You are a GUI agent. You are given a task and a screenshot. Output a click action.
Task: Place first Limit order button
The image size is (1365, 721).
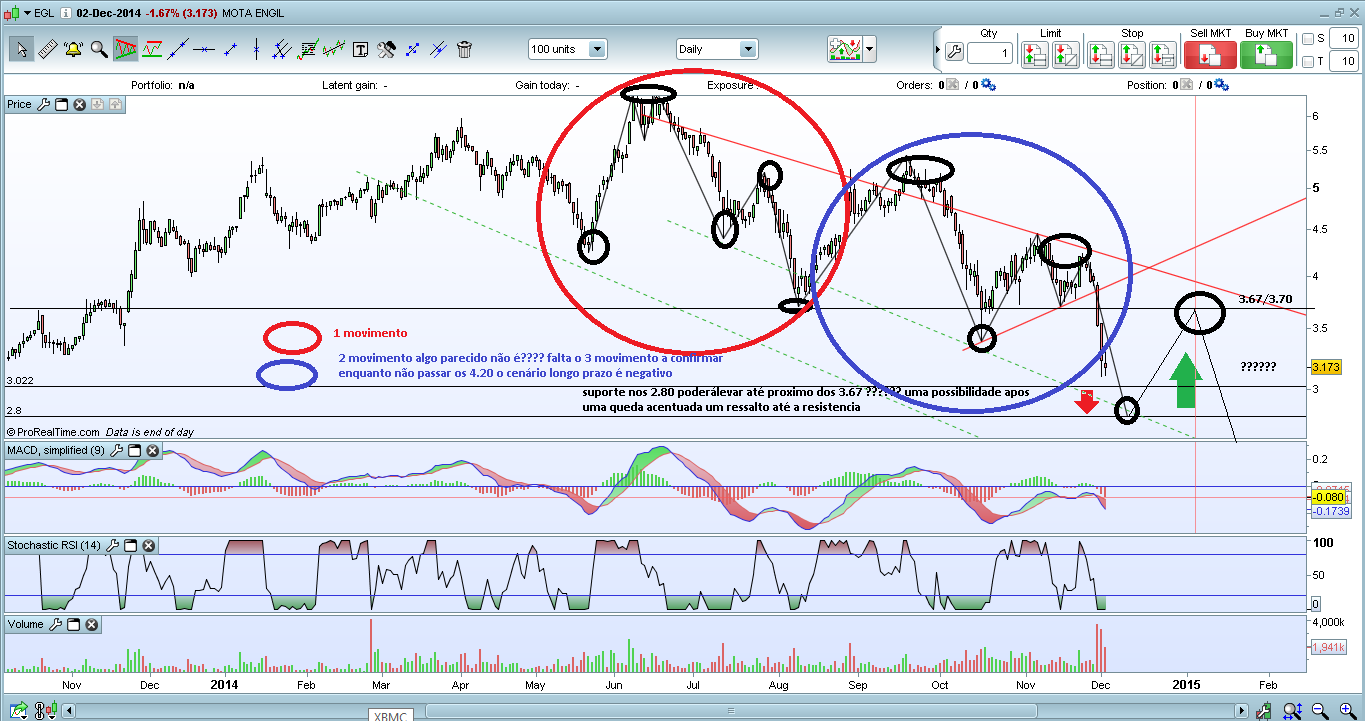1035,54
